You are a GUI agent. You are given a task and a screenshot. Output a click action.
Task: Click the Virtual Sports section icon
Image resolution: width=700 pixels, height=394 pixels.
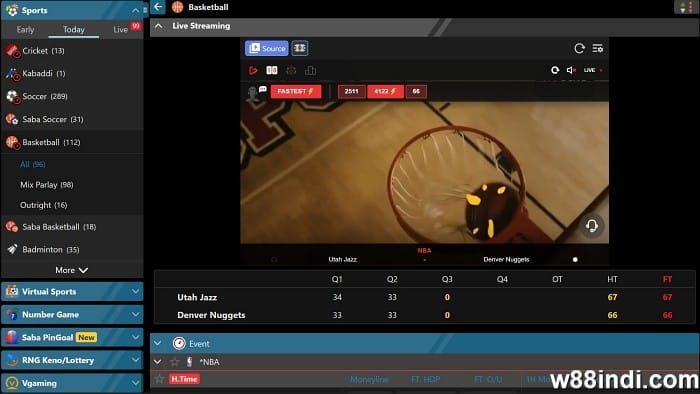tap(12, 291)
